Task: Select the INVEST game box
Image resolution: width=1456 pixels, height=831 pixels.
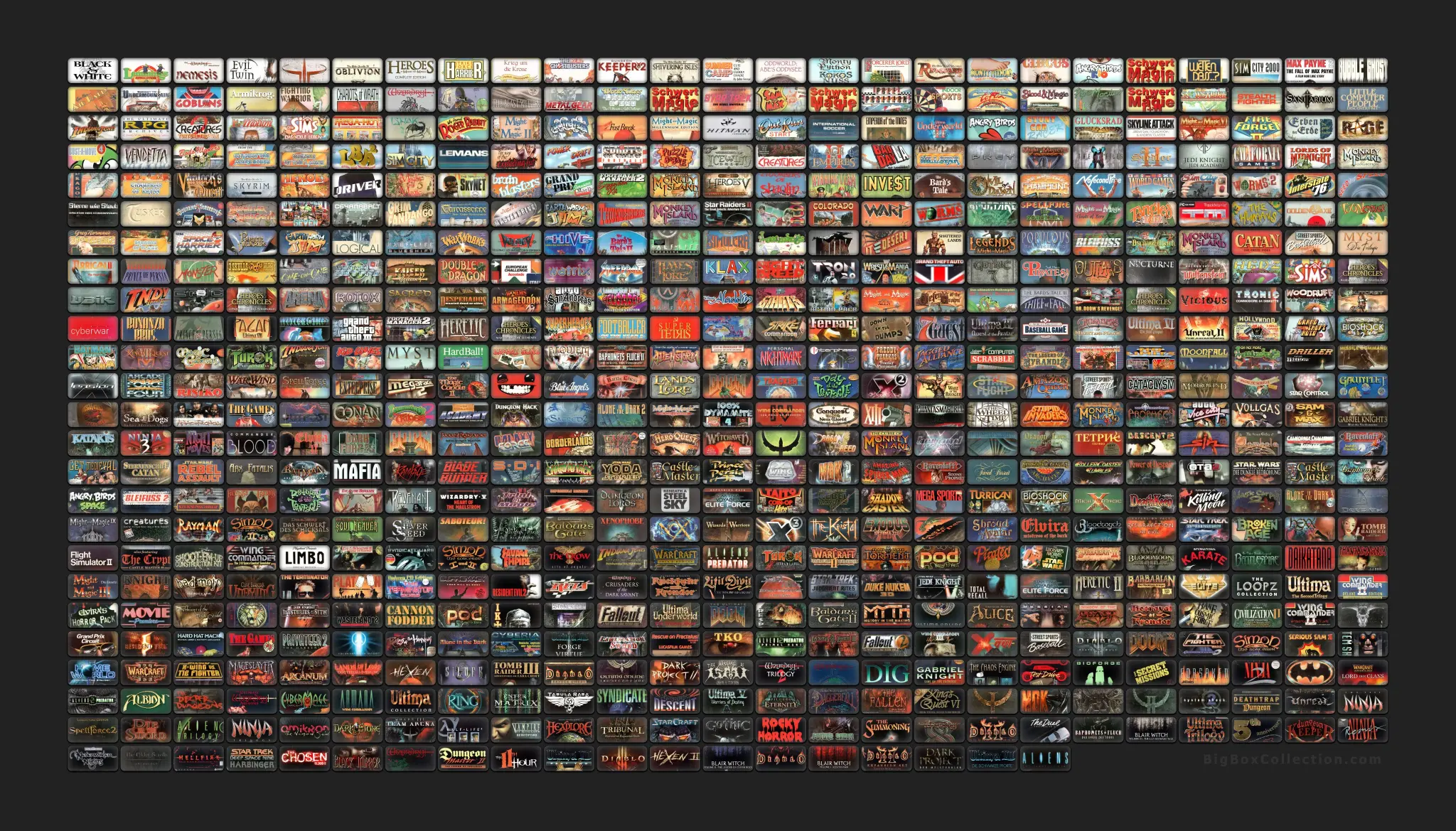Action: pyautogui.click(x=887, y=185)
